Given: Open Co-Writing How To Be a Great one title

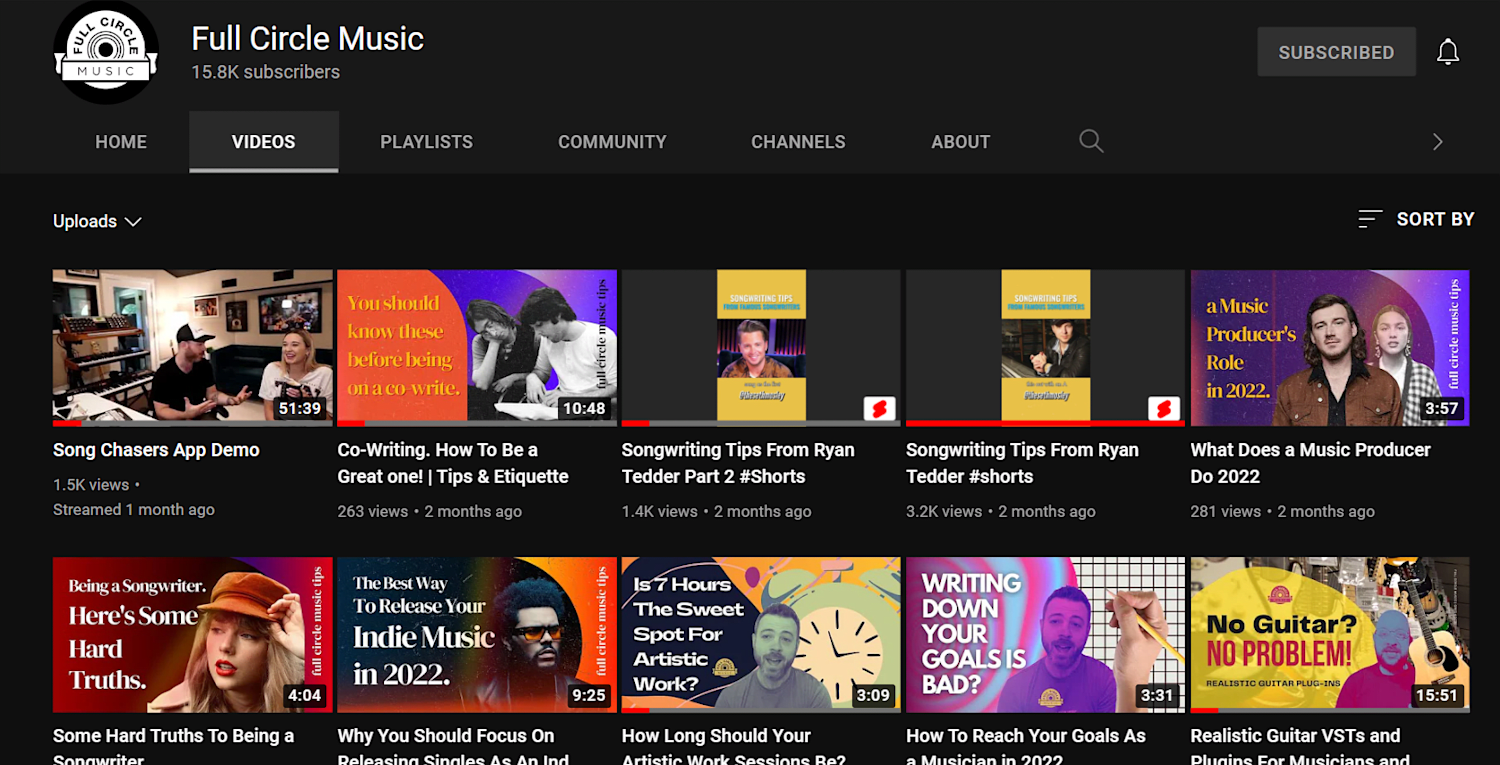Looking at the screenshot, I should point(453,463).
